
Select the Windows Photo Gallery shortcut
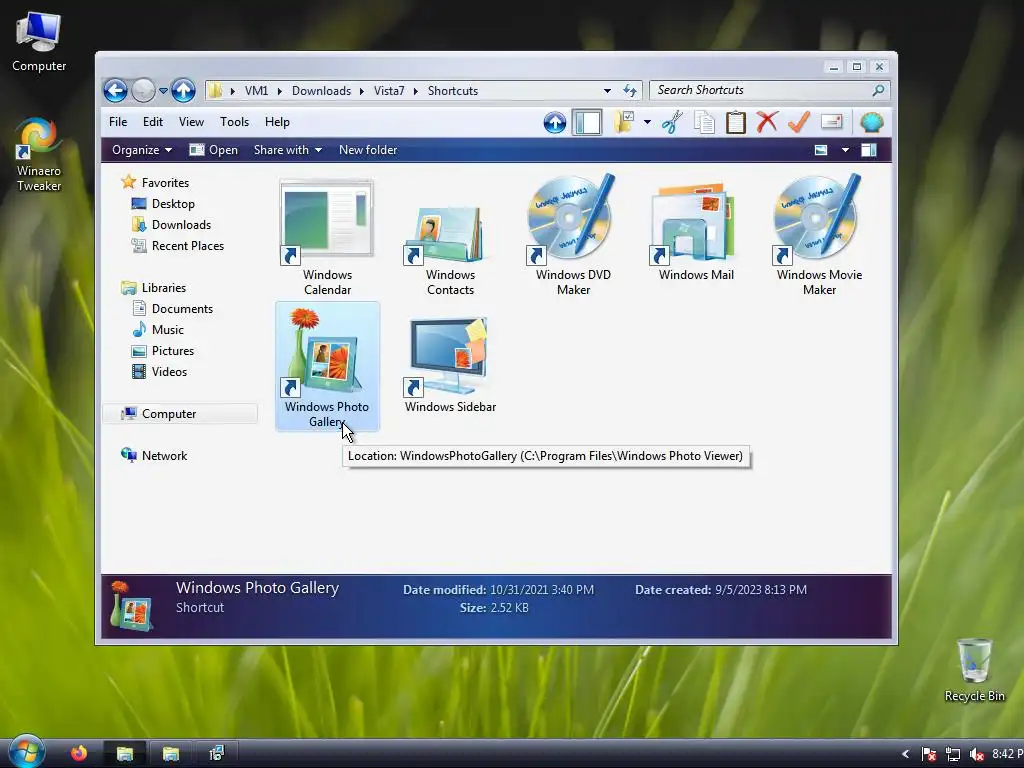327,366
